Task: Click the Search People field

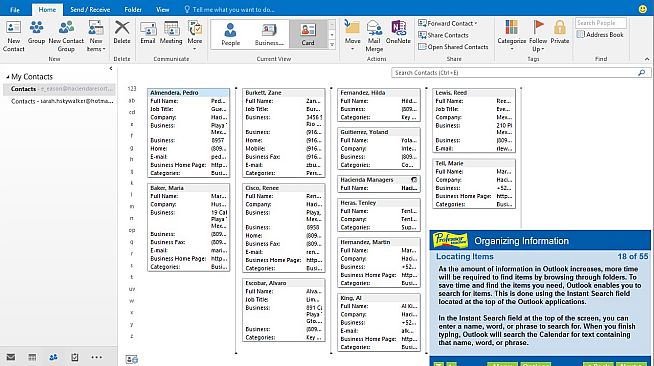Action: pos(601,23)
